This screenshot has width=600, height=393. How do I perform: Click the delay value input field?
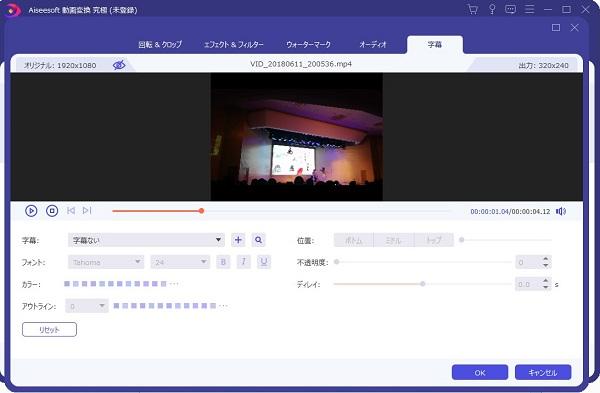coord(528,284)
